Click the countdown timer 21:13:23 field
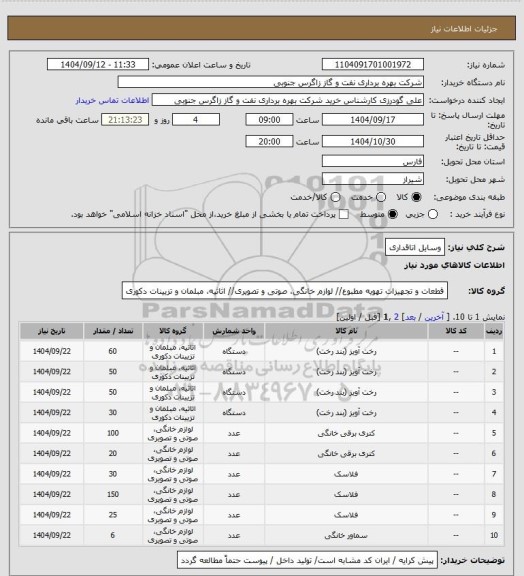Screen dimensions: 524x576 click(125, 120)
